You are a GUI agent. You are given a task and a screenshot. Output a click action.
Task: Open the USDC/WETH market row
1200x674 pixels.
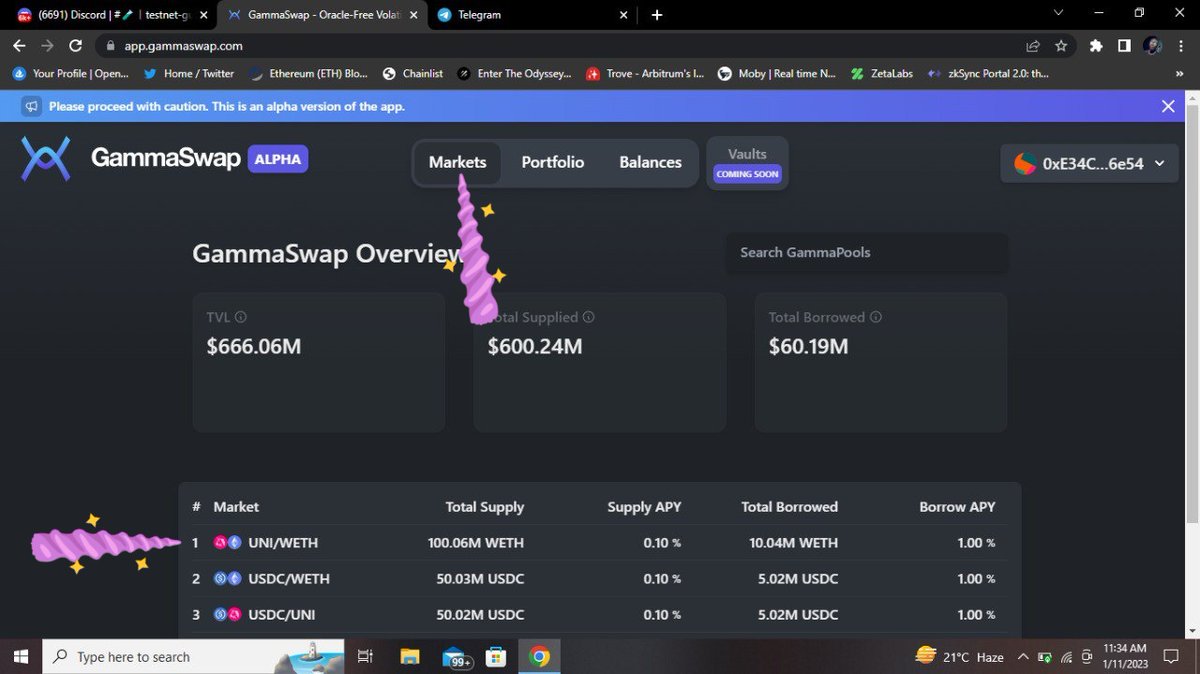[600, 579]
